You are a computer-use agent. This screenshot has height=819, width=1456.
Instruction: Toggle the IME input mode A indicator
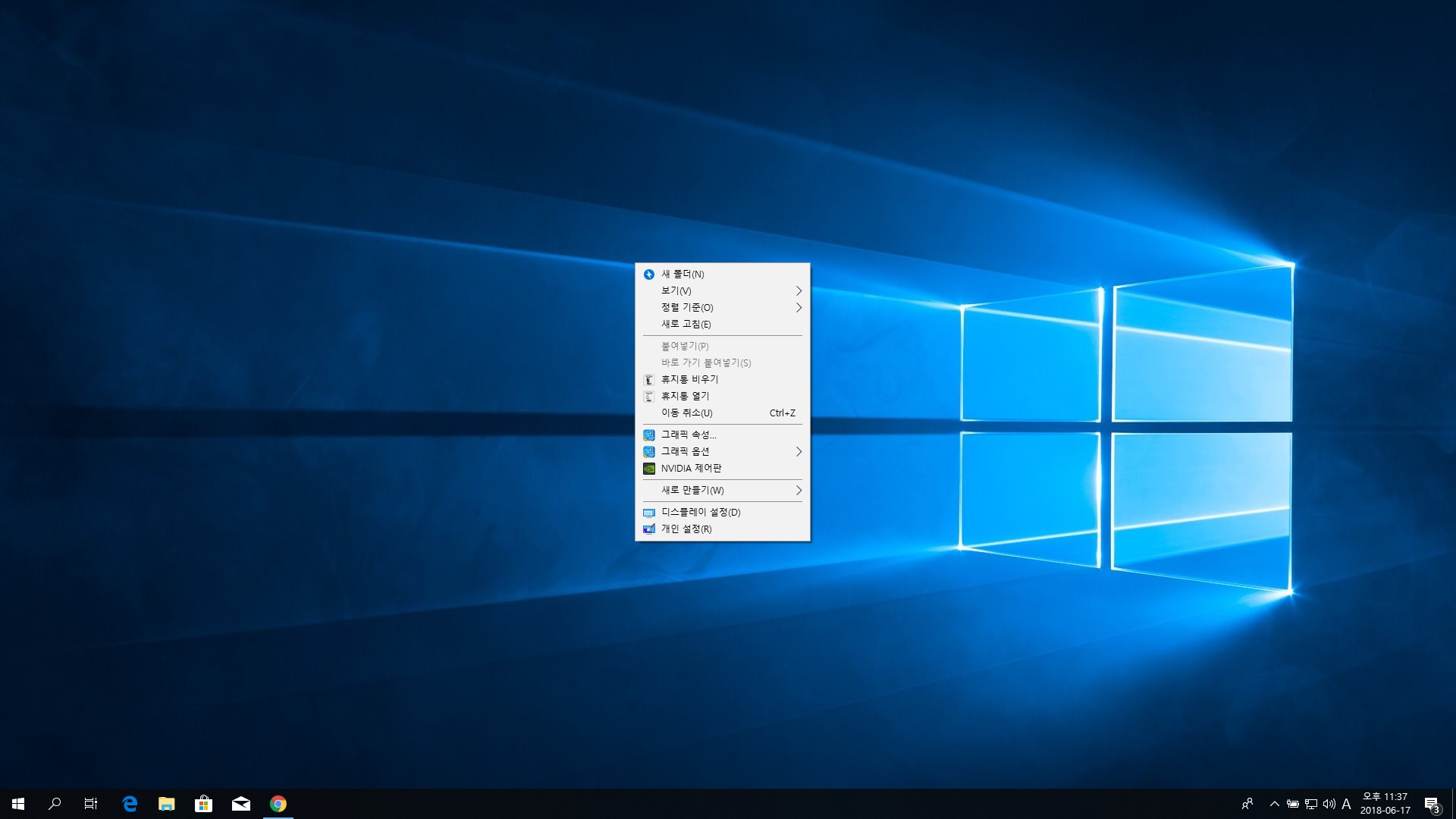1347,804
